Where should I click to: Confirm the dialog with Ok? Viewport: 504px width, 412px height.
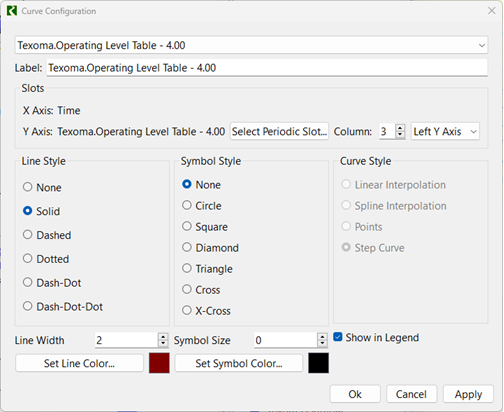point(355,394)
